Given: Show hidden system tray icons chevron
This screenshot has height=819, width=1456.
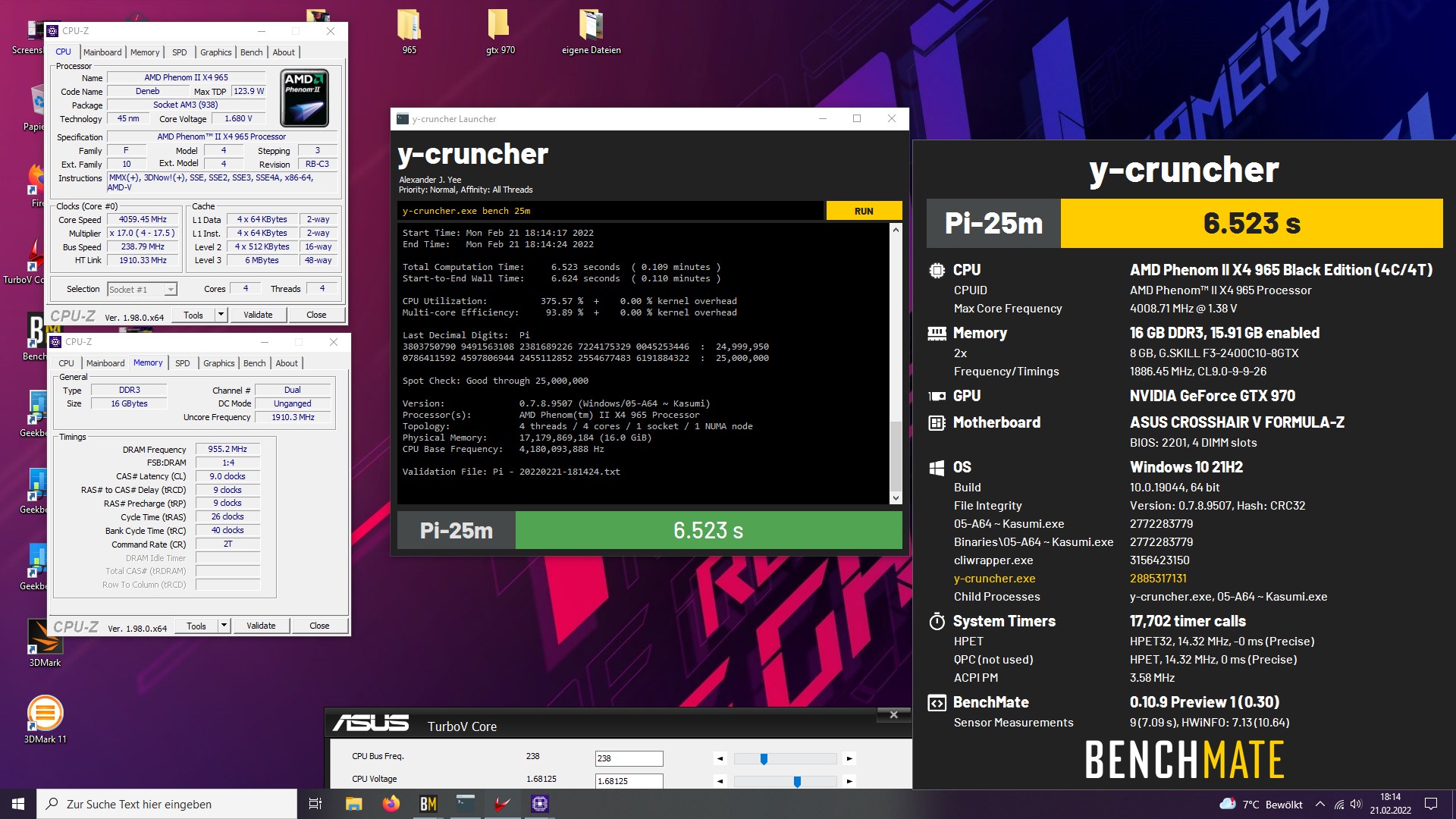Looking at the screenshot, I should tap(1320, 804).
